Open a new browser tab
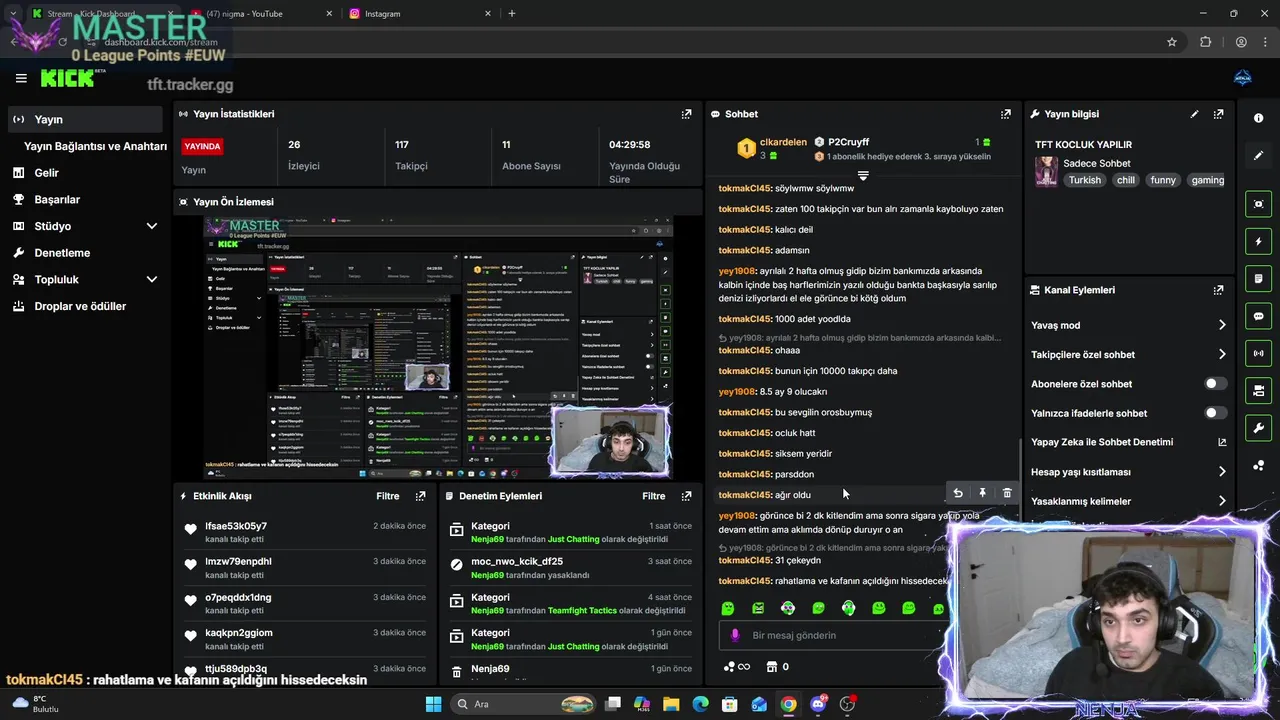This screenshot has width=1280, height=720. [x=512, y=14]
